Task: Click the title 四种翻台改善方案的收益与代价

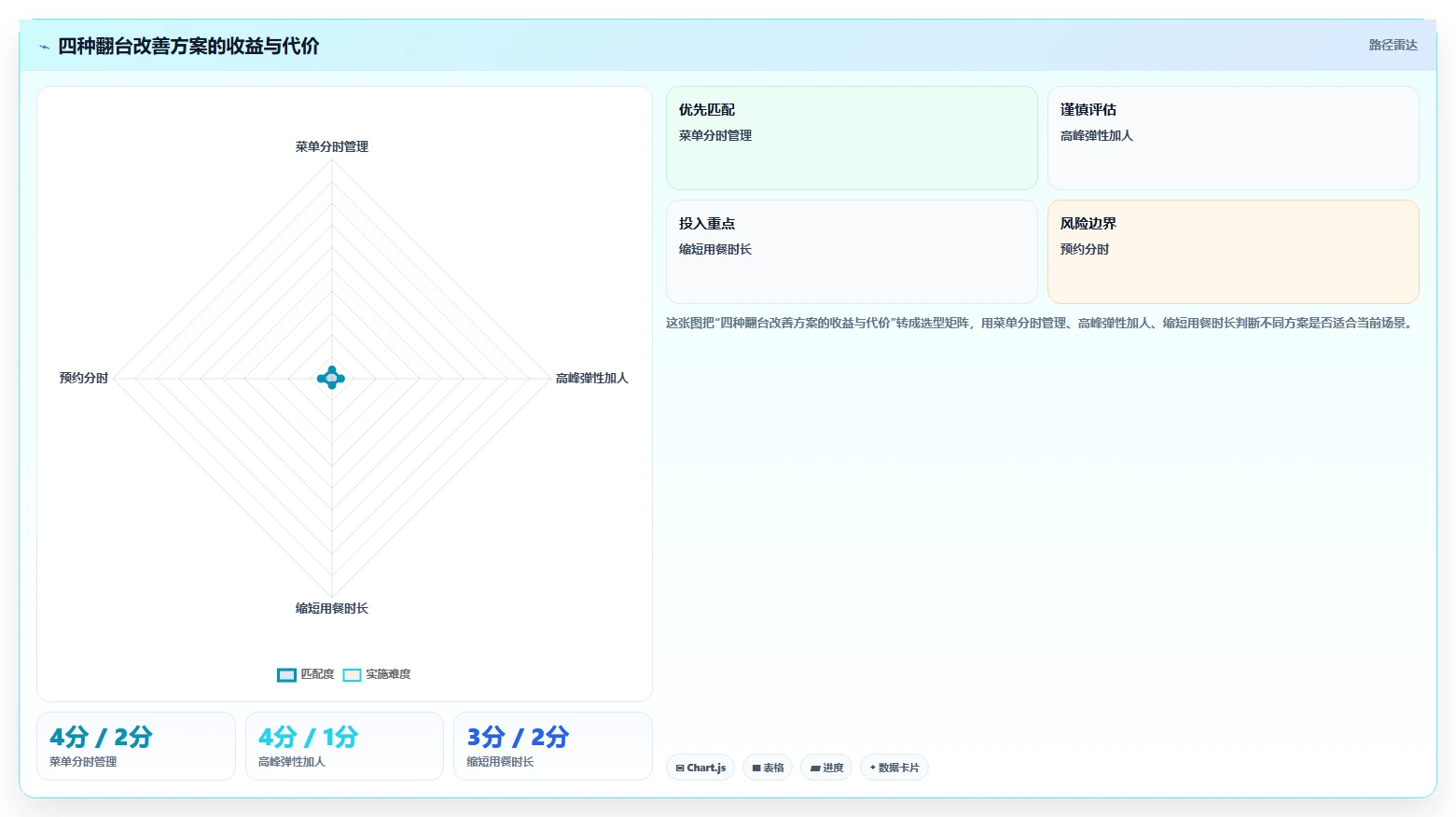Action: coord(188,47)
